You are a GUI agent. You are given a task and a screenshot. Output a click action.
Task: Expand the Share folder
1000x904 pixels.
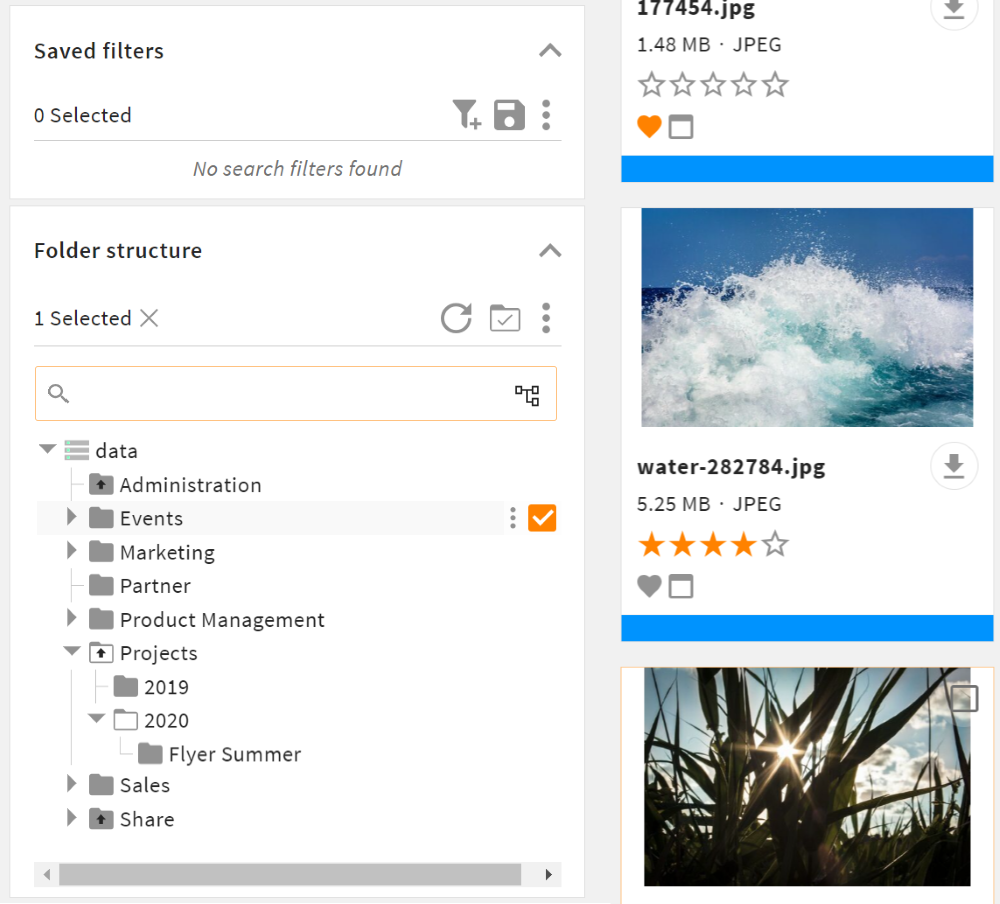pyautogui.click(x=71, y=817)
